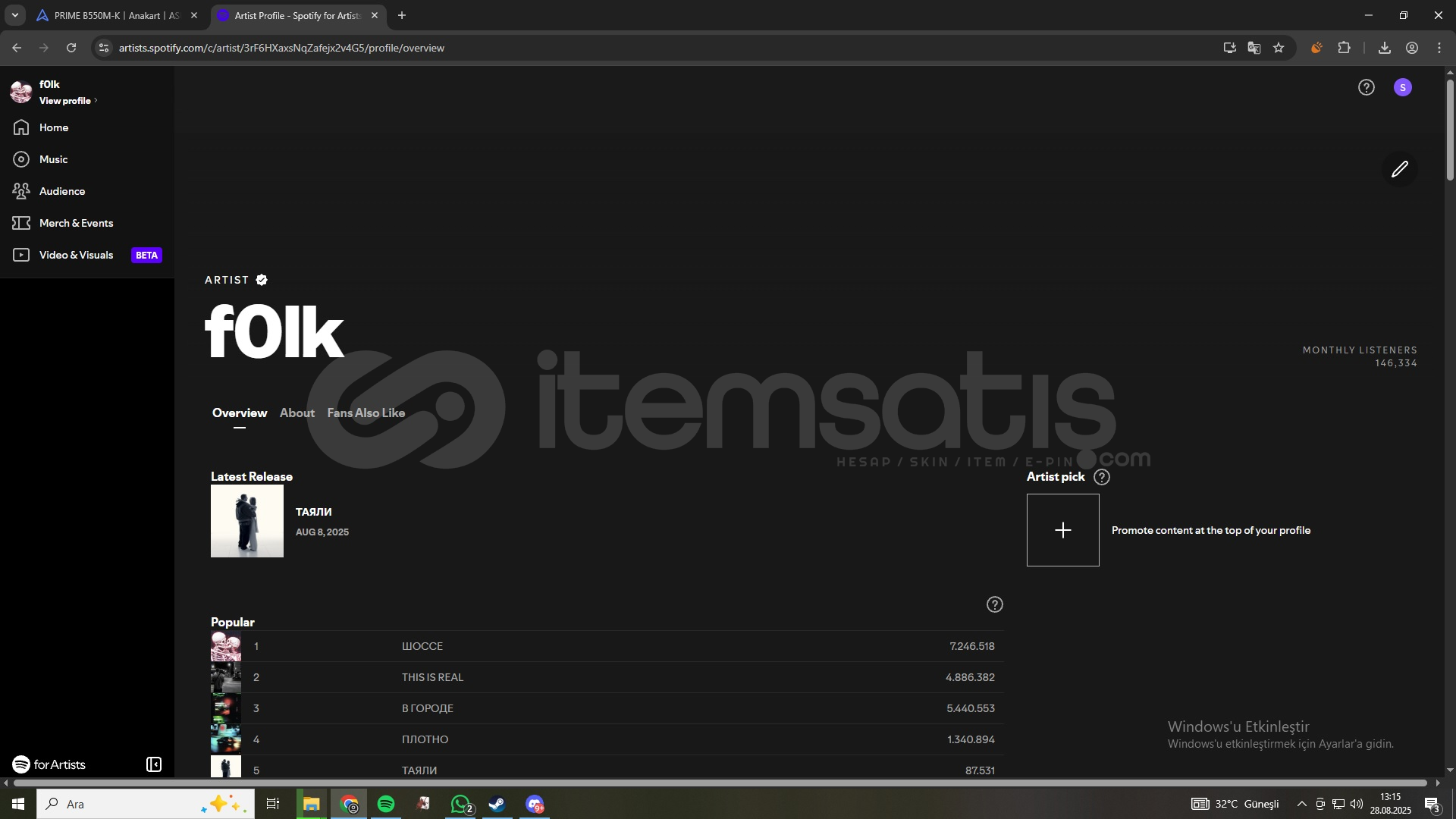This screenshot has width=1456, height=819.
Task: Click the Windows search box Ara
Action: pos(146,804)
